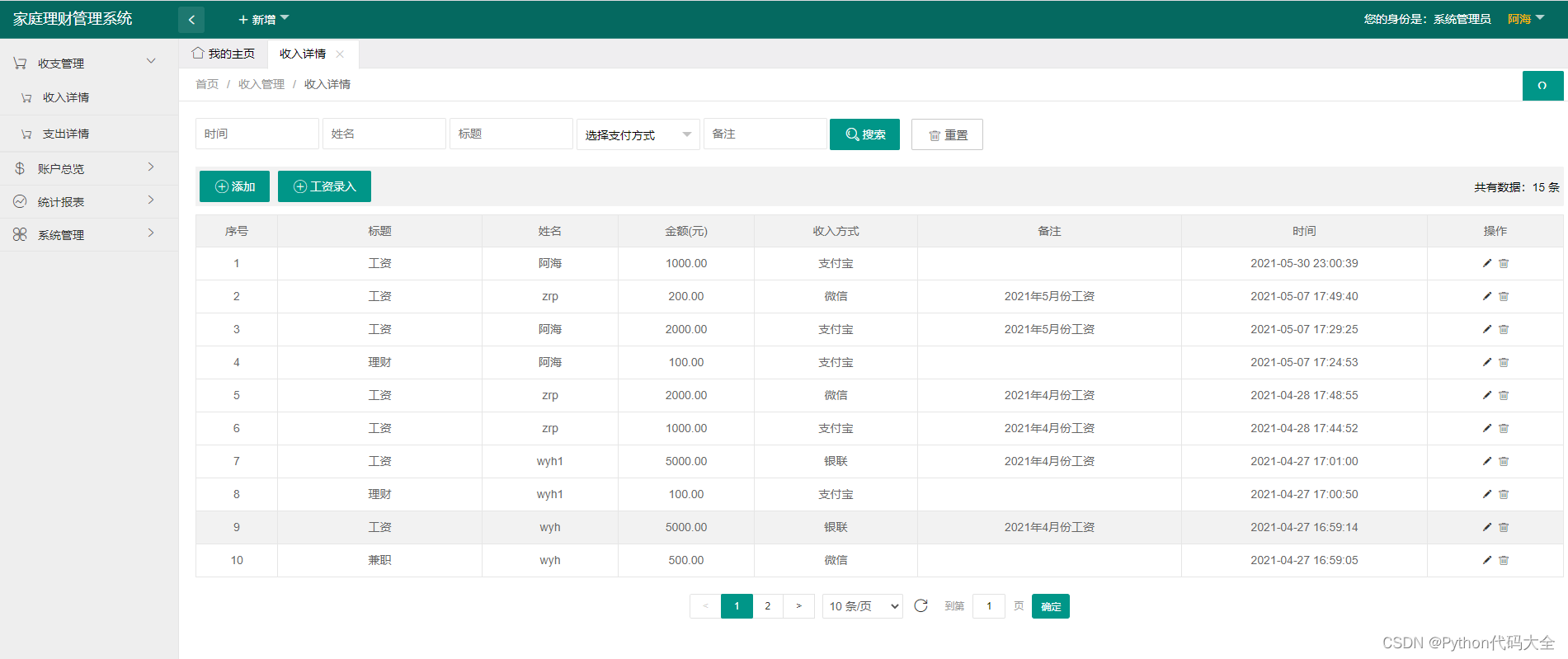Edit the 兼职 record in row 10

click(1487, 560)
